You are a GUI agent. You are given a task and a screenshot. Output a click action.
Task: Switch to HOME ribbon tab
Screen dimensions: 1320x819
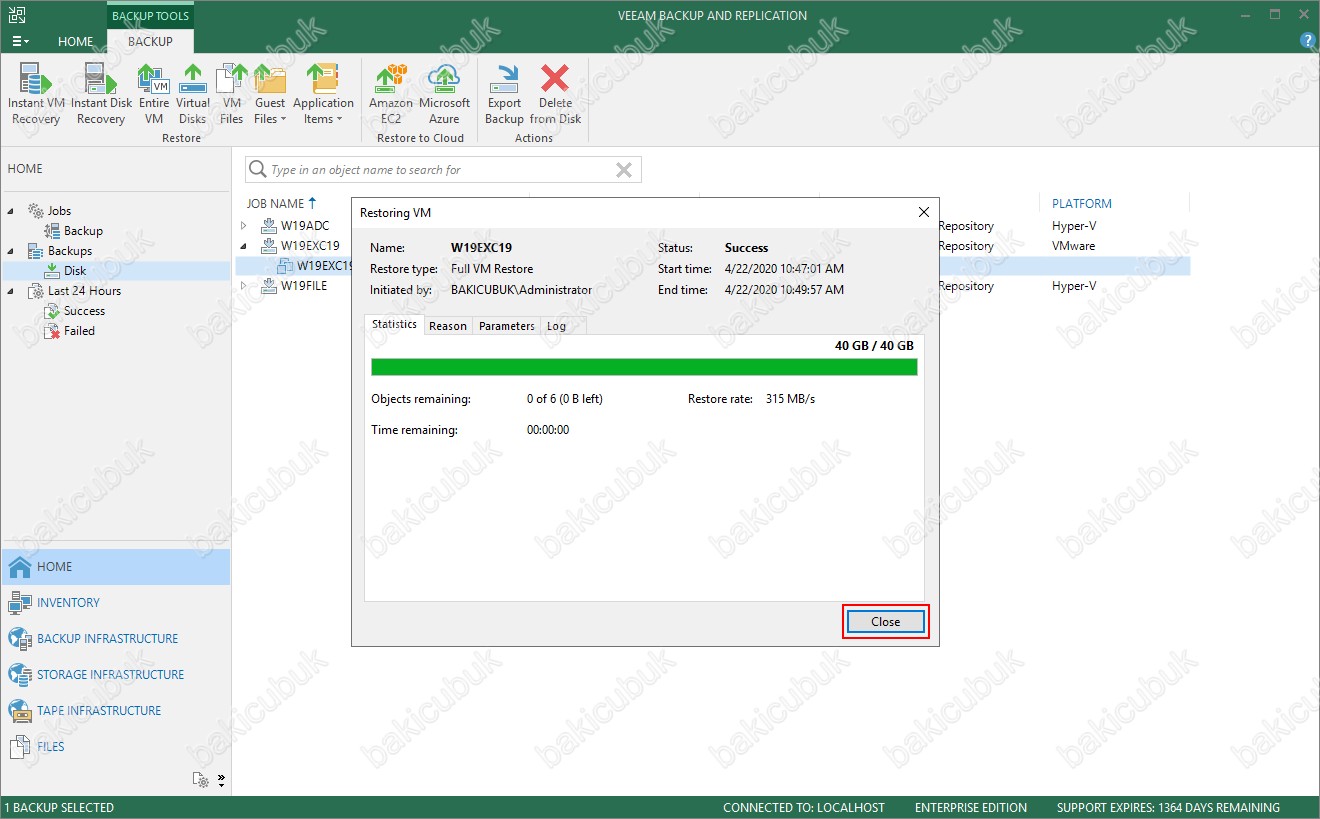click(75, 41)
